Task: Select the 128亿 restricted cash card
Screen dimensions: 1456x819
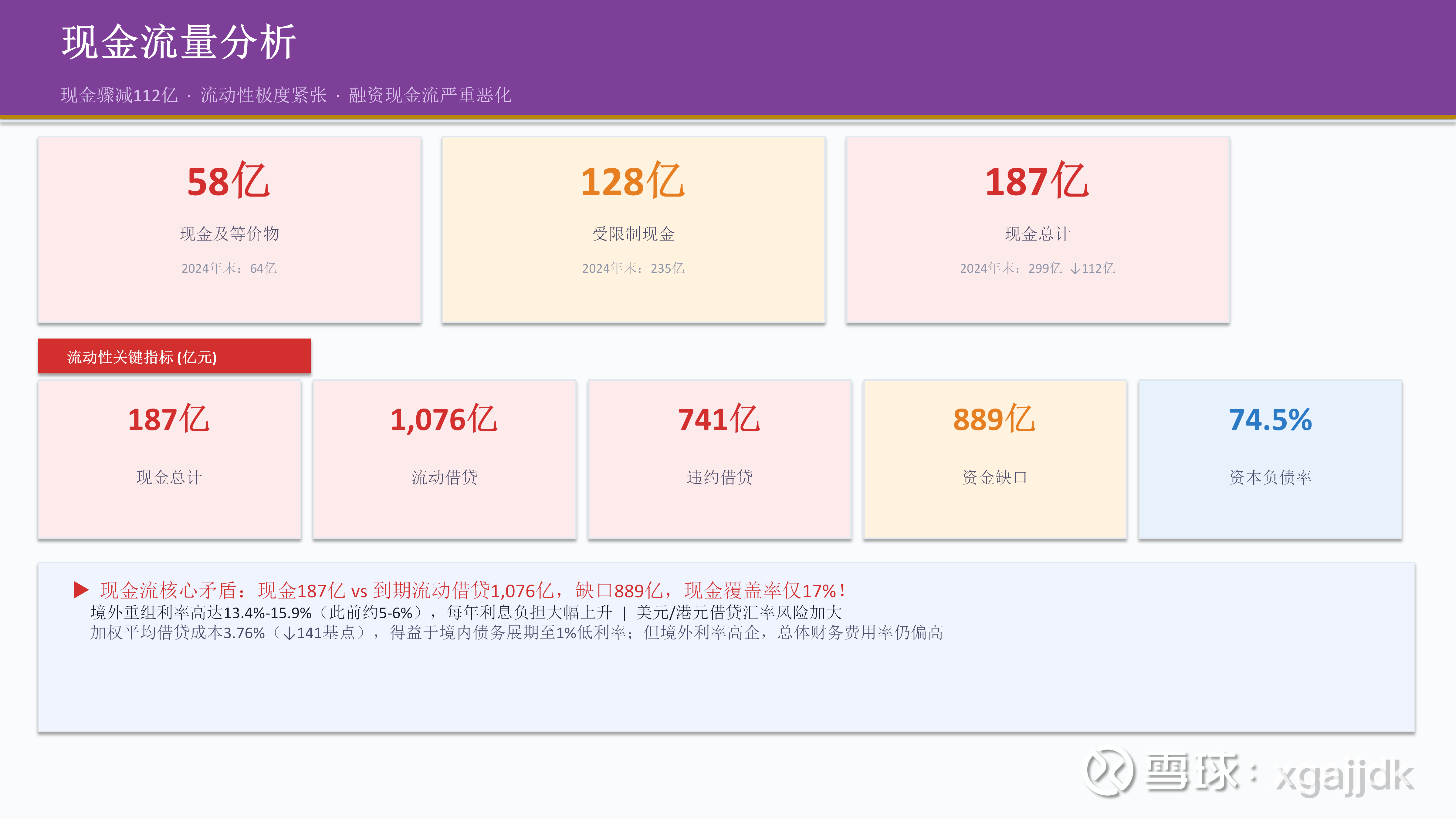Action: tap(633, 230)
